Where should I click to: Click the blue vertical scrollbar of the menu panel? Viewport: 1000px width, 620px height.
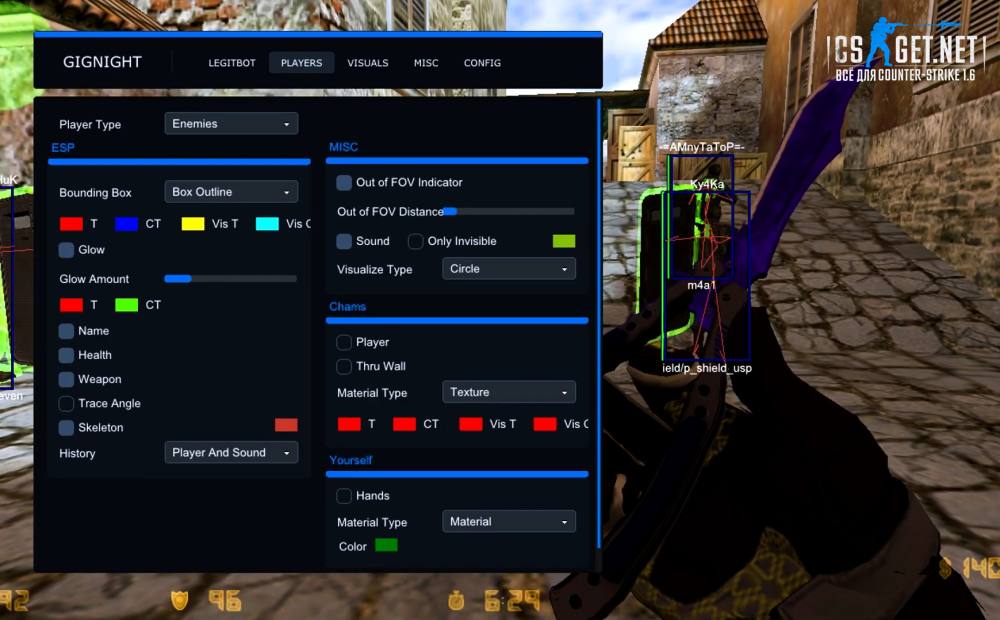(599, 323)
